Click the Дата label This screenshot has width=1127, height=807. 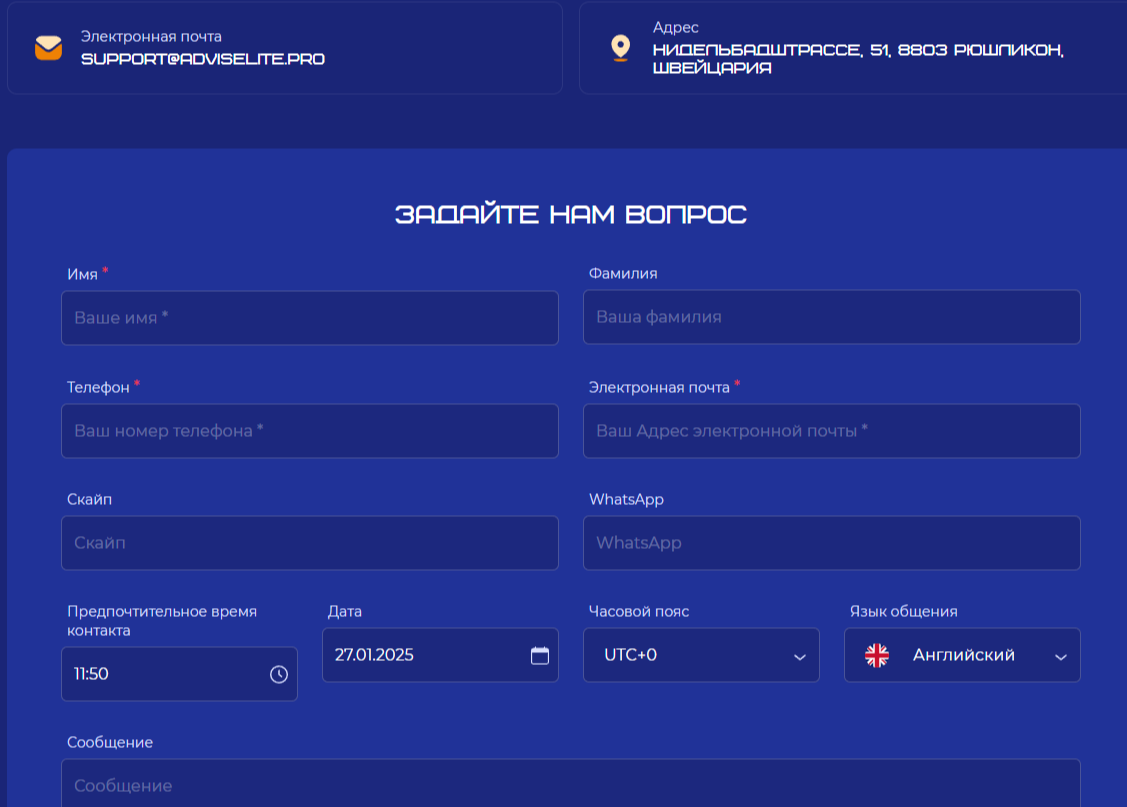click(x=345, y=612)
